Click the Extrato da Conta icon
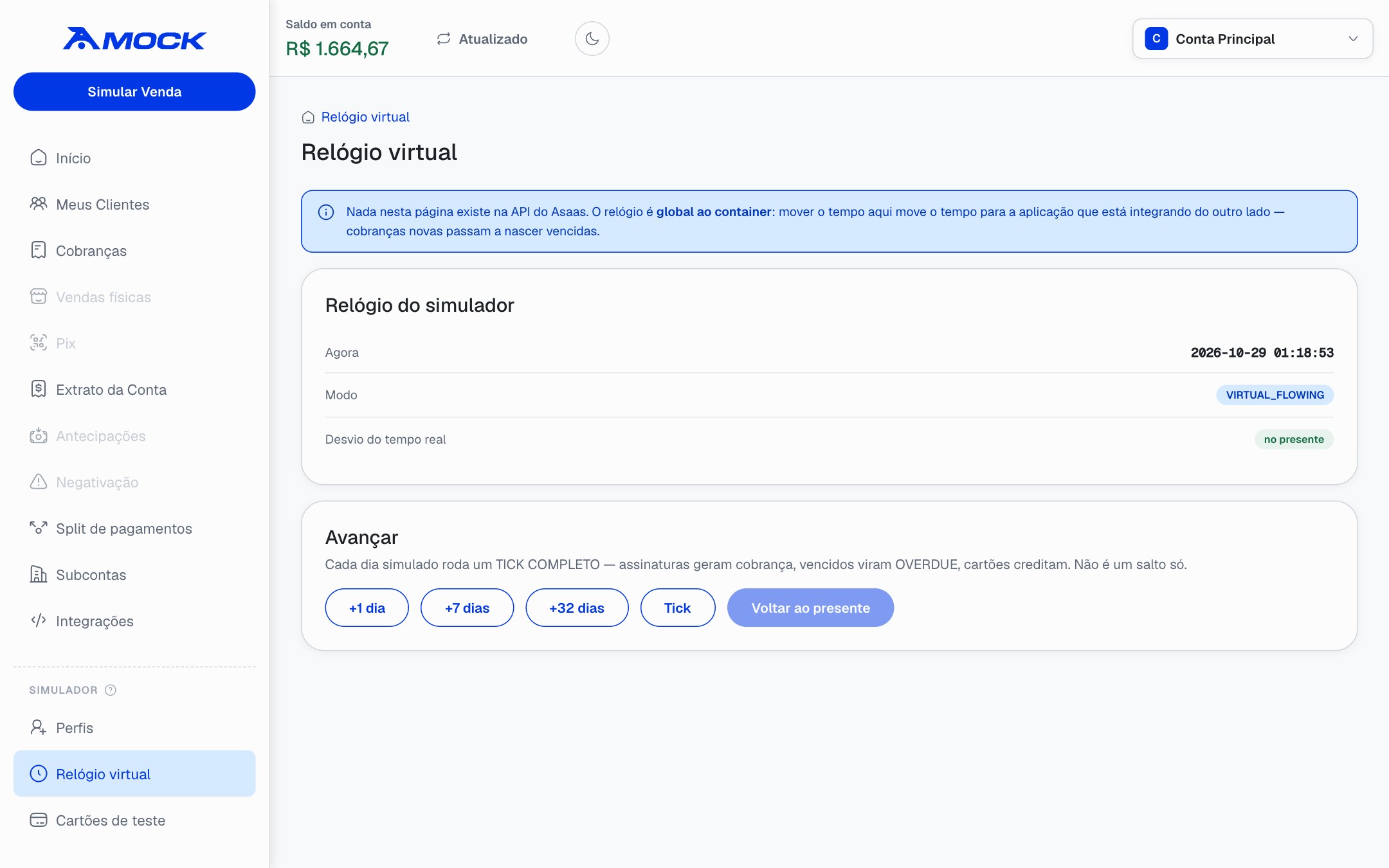The width and height of the screenshot is (1389, 868). [39, 389]
